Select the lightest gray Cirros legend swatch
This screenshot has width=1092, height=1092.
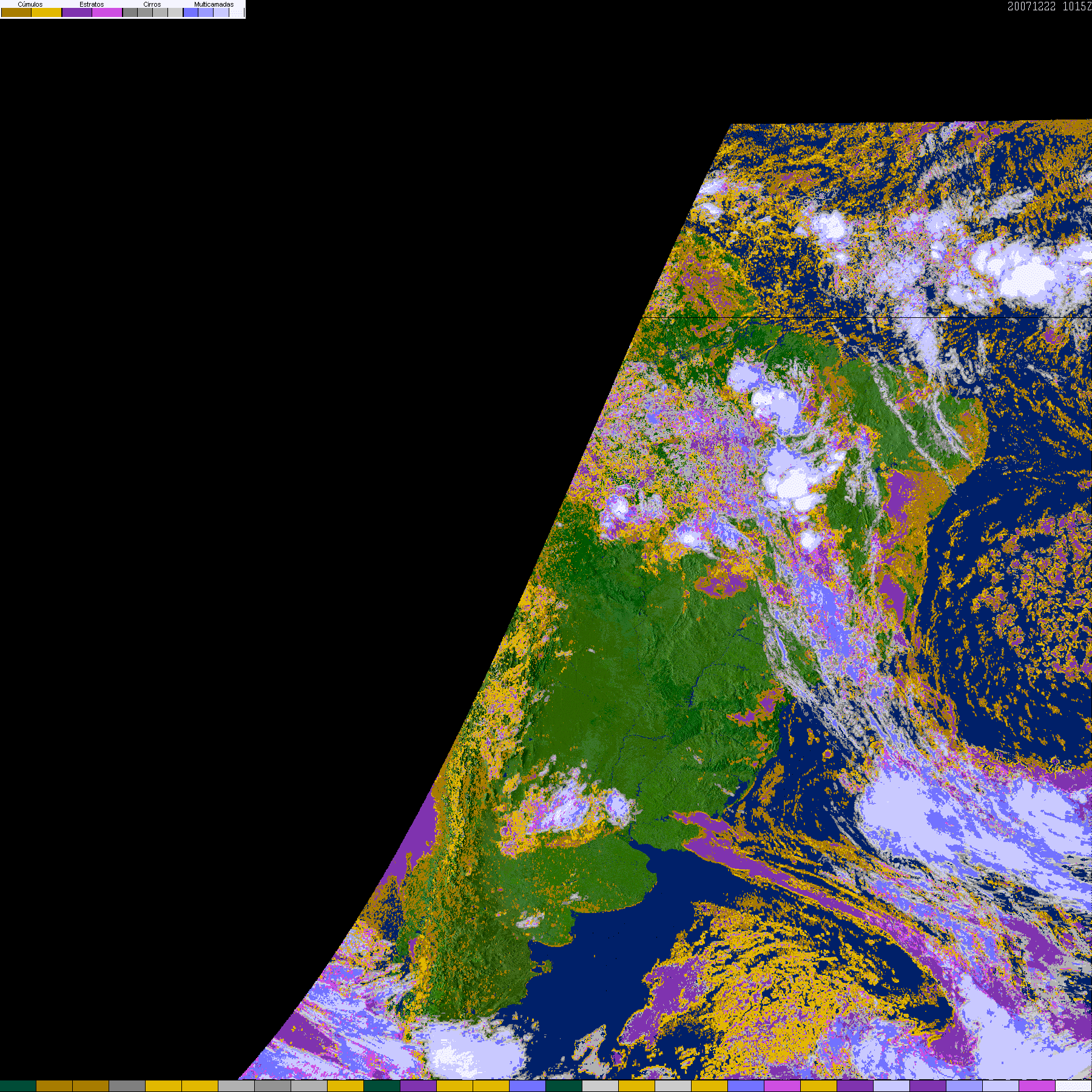(175, 12)
